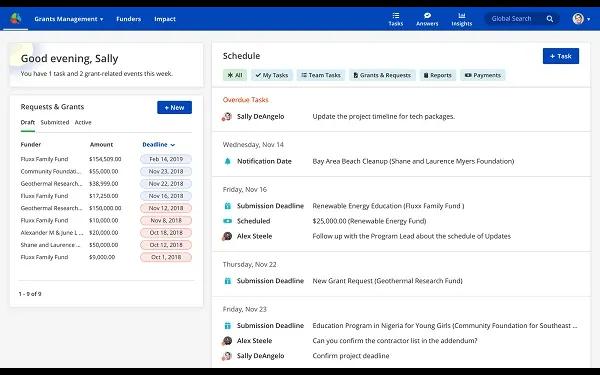The width and height of the screenshot is (600, 375).
Task: Click the Nov 22 Submission Deadline calendar icon
Action: [227, 281]
